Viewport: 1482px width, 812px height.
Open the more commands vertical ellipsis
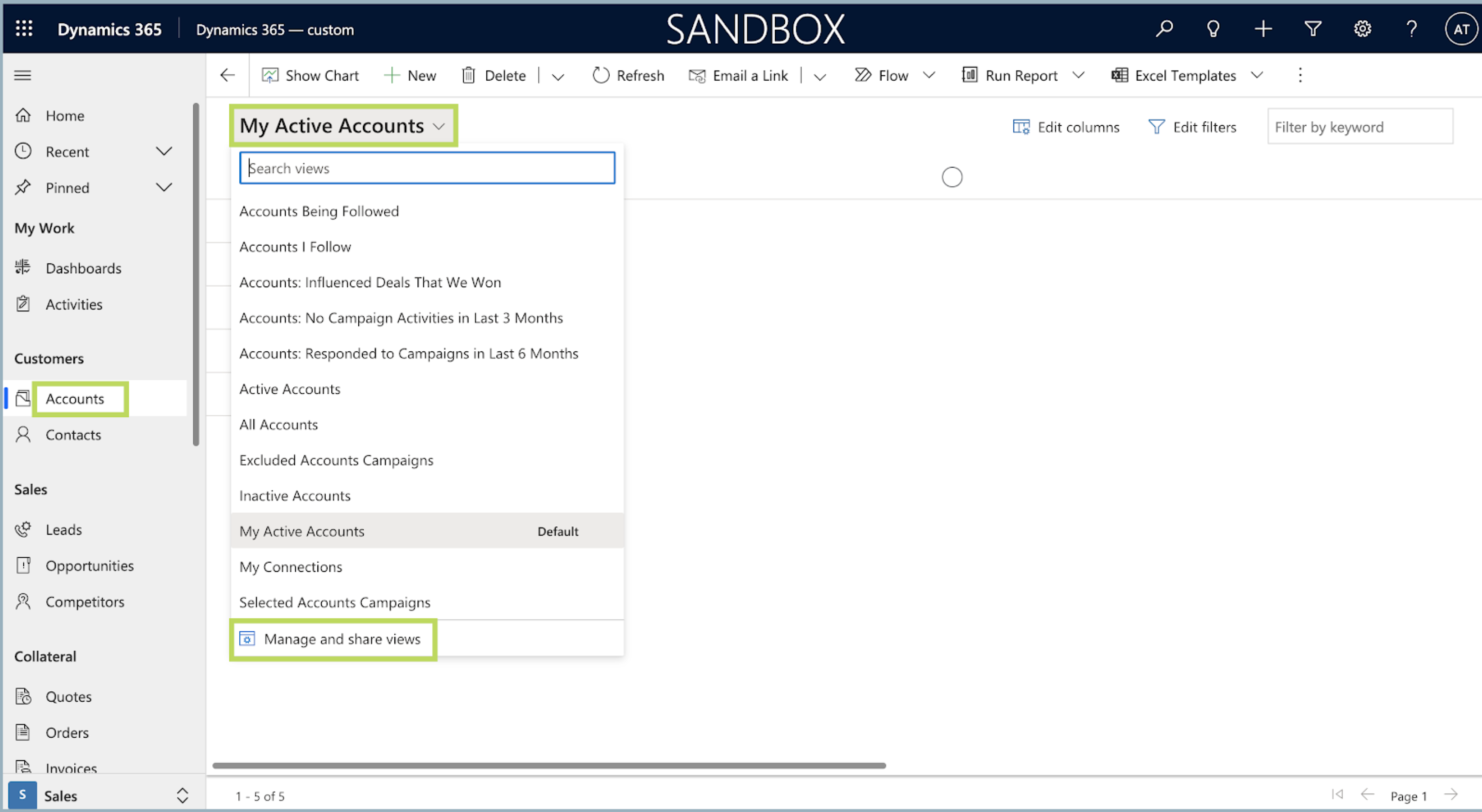1300,75
